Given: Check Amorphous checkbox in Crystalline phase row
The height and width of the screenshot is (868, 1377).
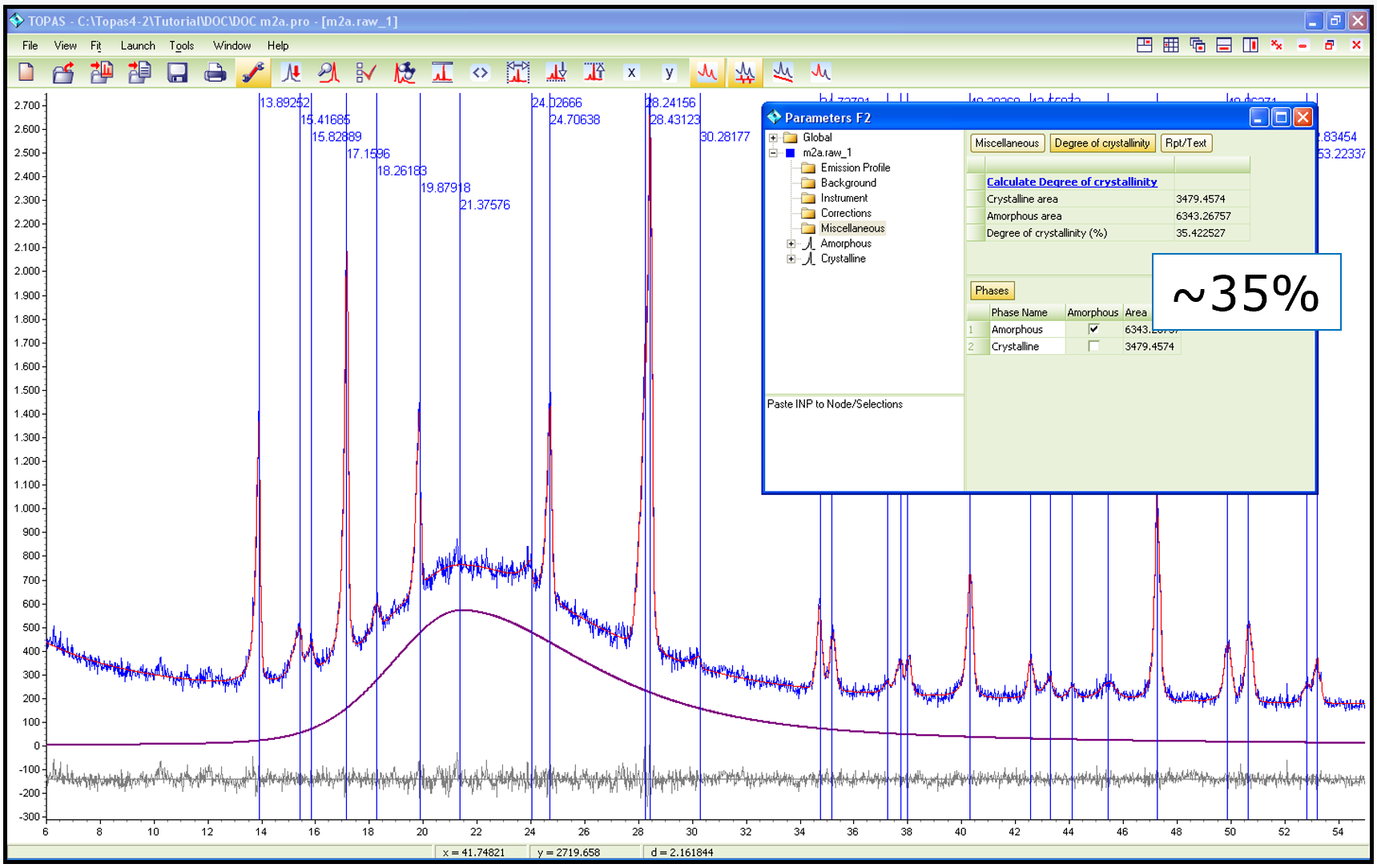Looking at the screenshot, I should coord(1093,346).
